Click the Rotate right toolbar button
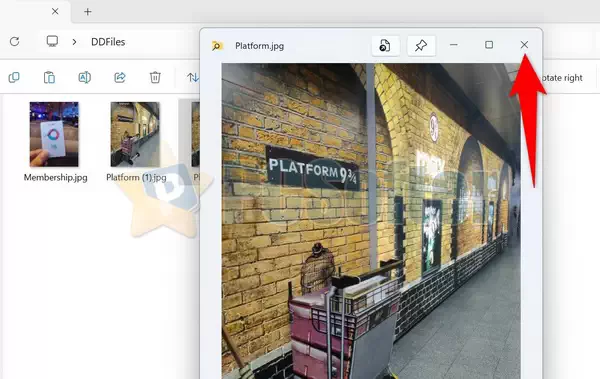The height and width of the screenshot is (379, 600). (x=561, y=78)
